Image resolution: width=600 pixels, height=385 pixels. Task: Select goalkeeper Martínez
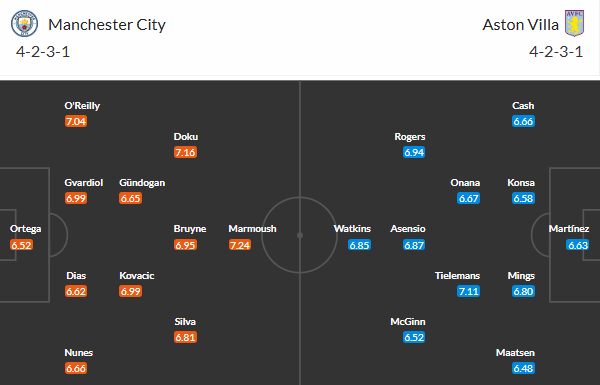click(569, 229)
